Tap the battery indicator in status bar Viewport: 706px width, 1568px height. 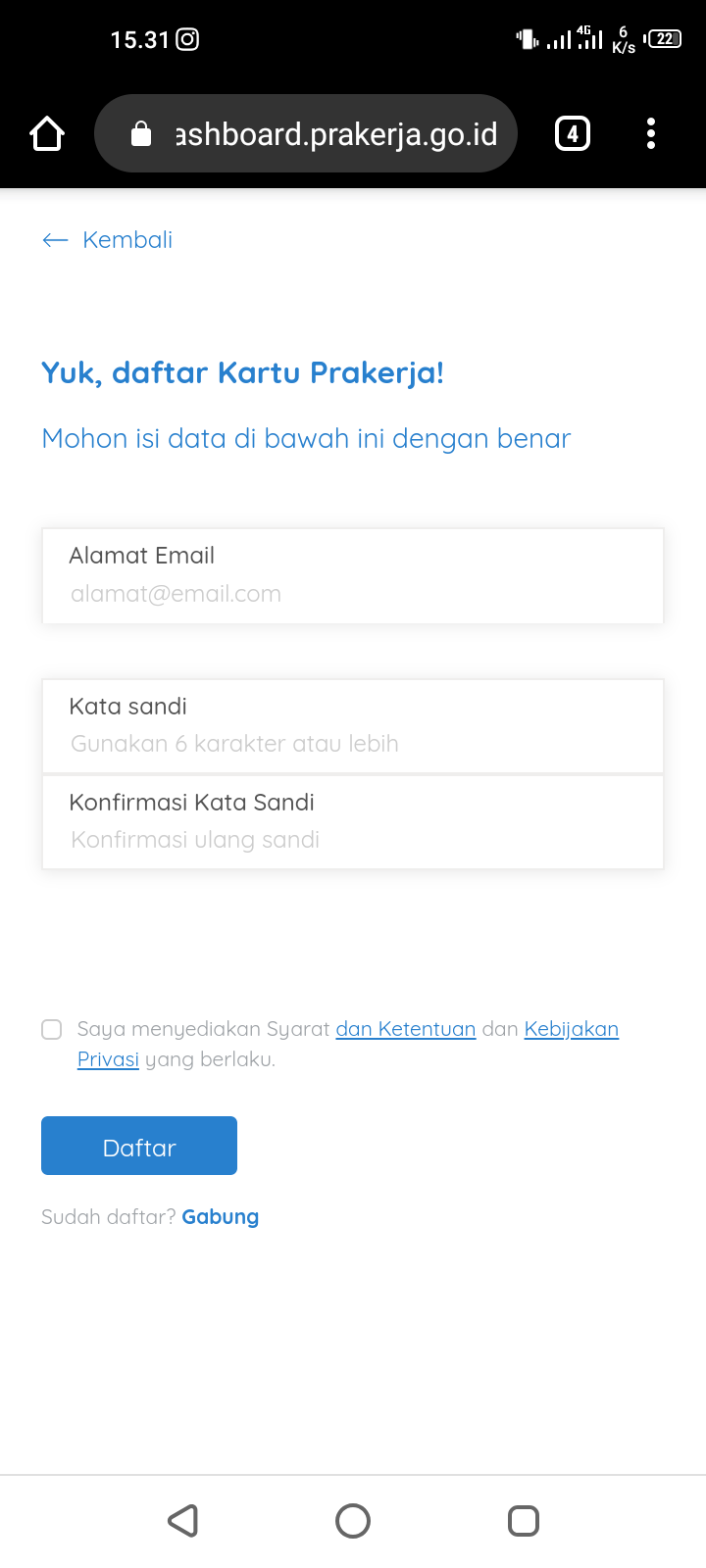click(x=664, y=39)
